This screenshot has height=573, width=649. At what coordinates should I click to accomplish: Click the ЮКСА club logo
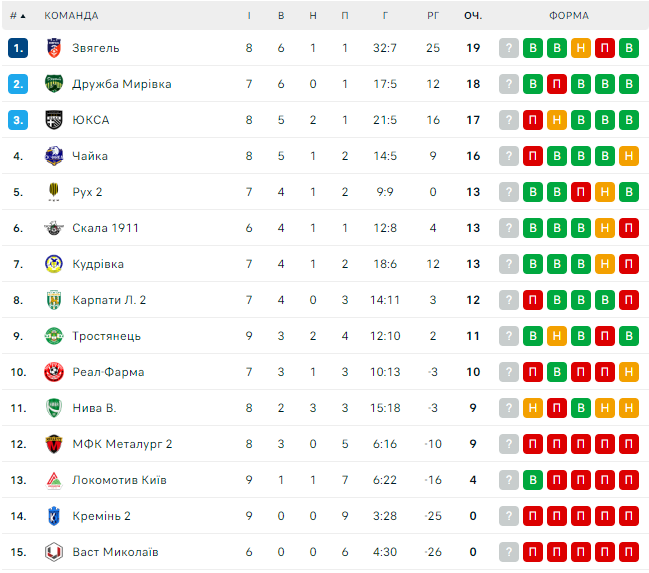click(x=54, y=120)
